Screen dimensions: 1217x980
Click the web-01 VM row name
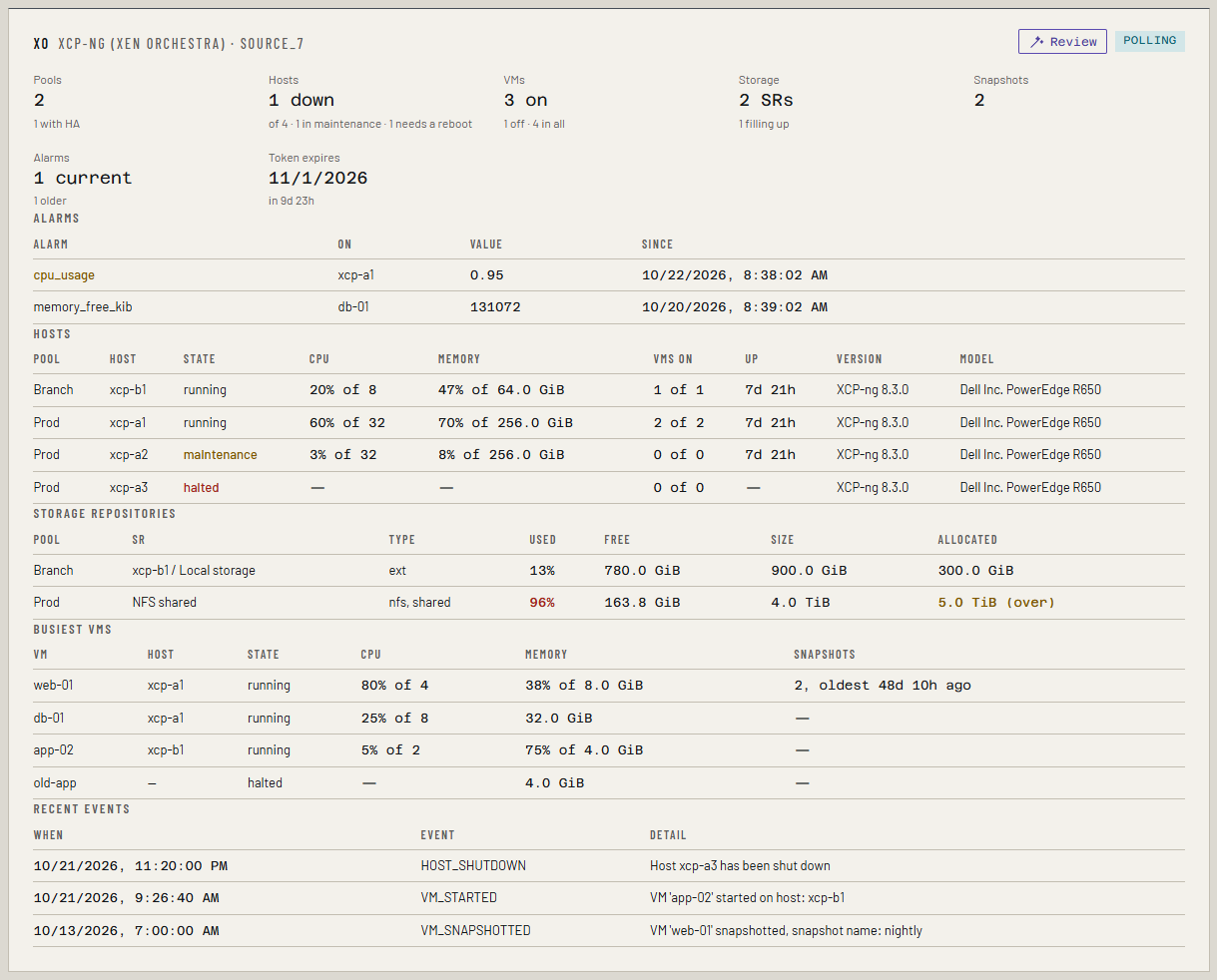coord(53,686)
